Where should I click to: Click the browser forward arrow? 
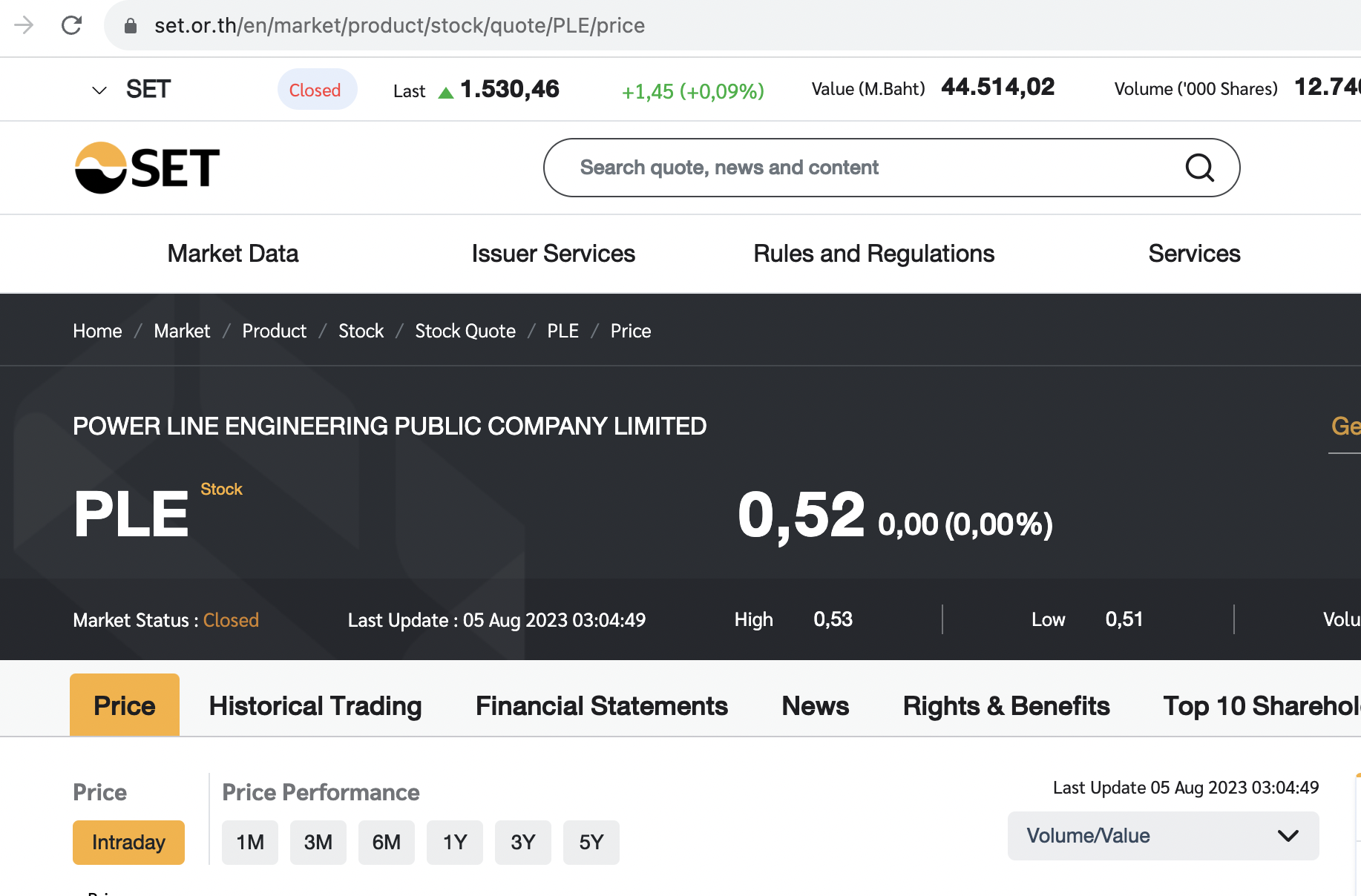pyautogui.click(x=24, y=25)
